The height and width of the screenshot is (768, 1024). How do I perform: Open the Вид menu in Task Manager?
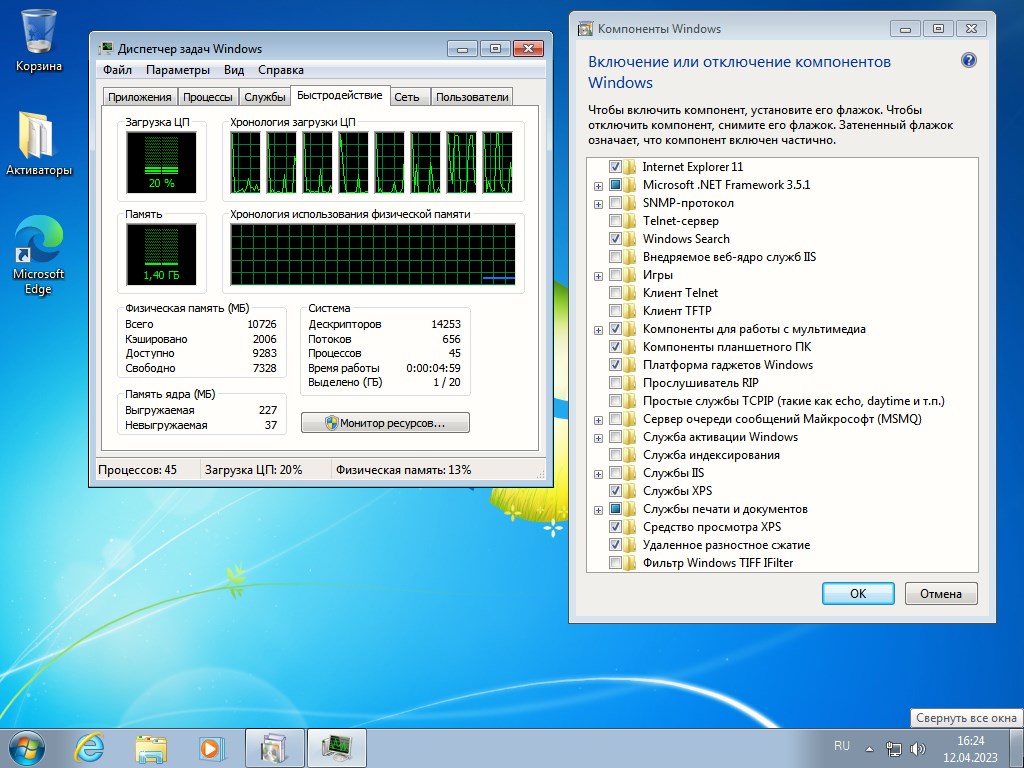(x=234, y=70)
